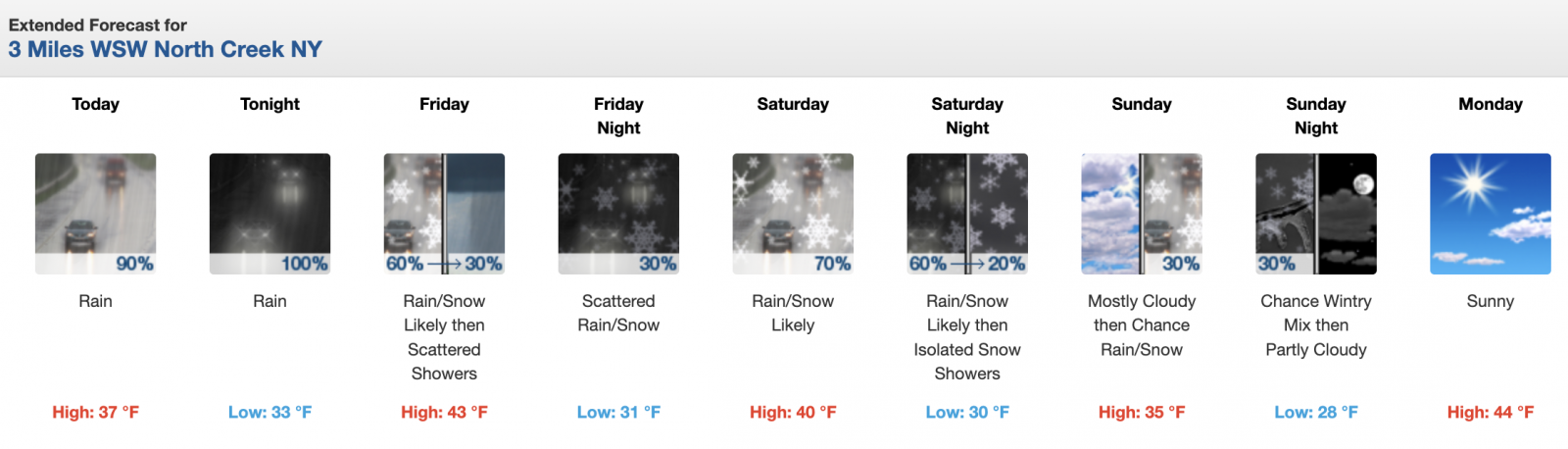Click the Sunny forecast description
The height and width of the screenshot is (449, 1568).
click(1491, 301)
